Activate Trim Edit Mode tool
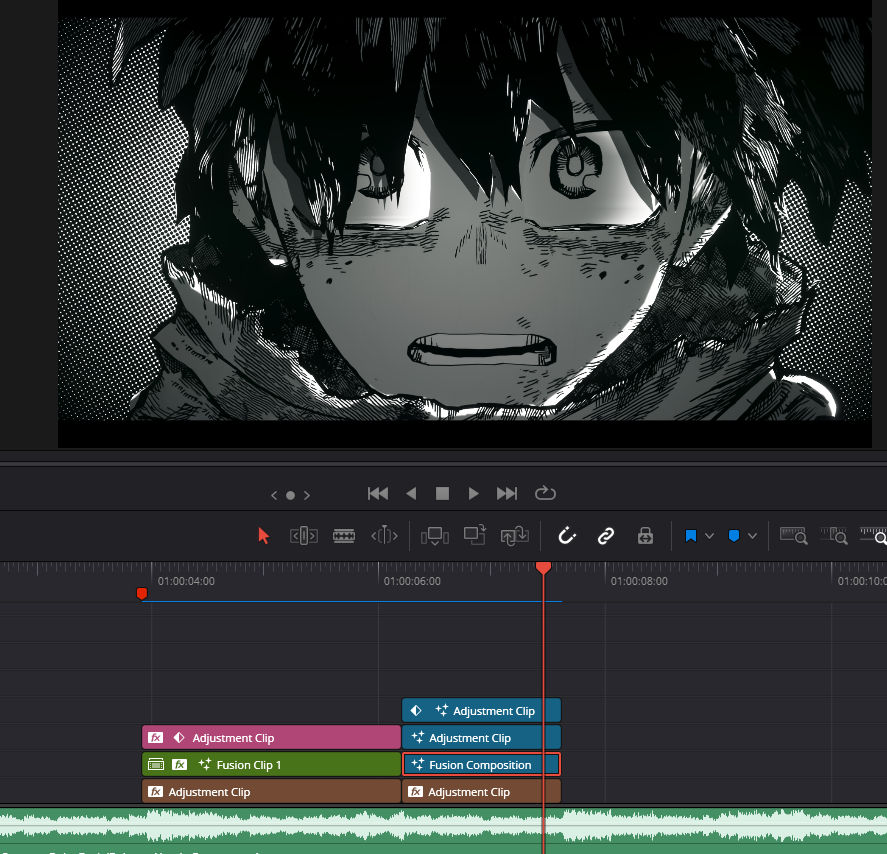 (304, 536)
